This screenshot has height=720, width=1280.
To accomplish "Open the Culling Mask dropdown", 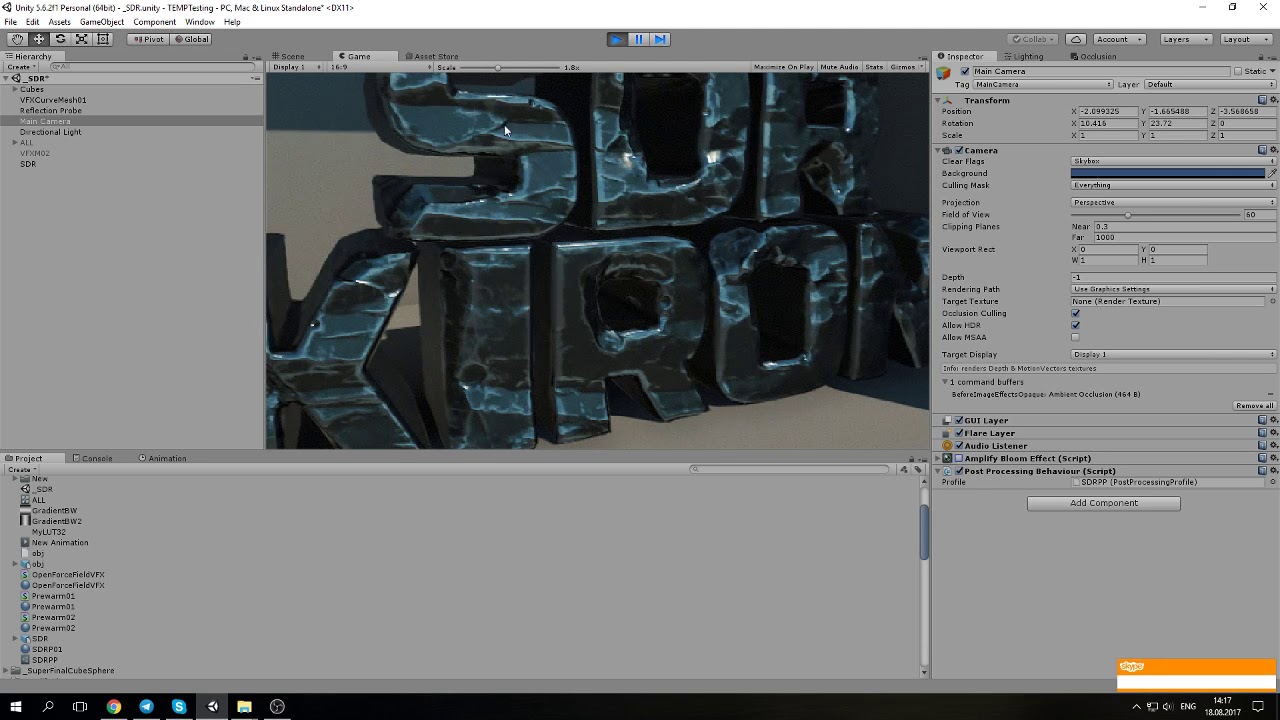I will (x=1170, y=185).
